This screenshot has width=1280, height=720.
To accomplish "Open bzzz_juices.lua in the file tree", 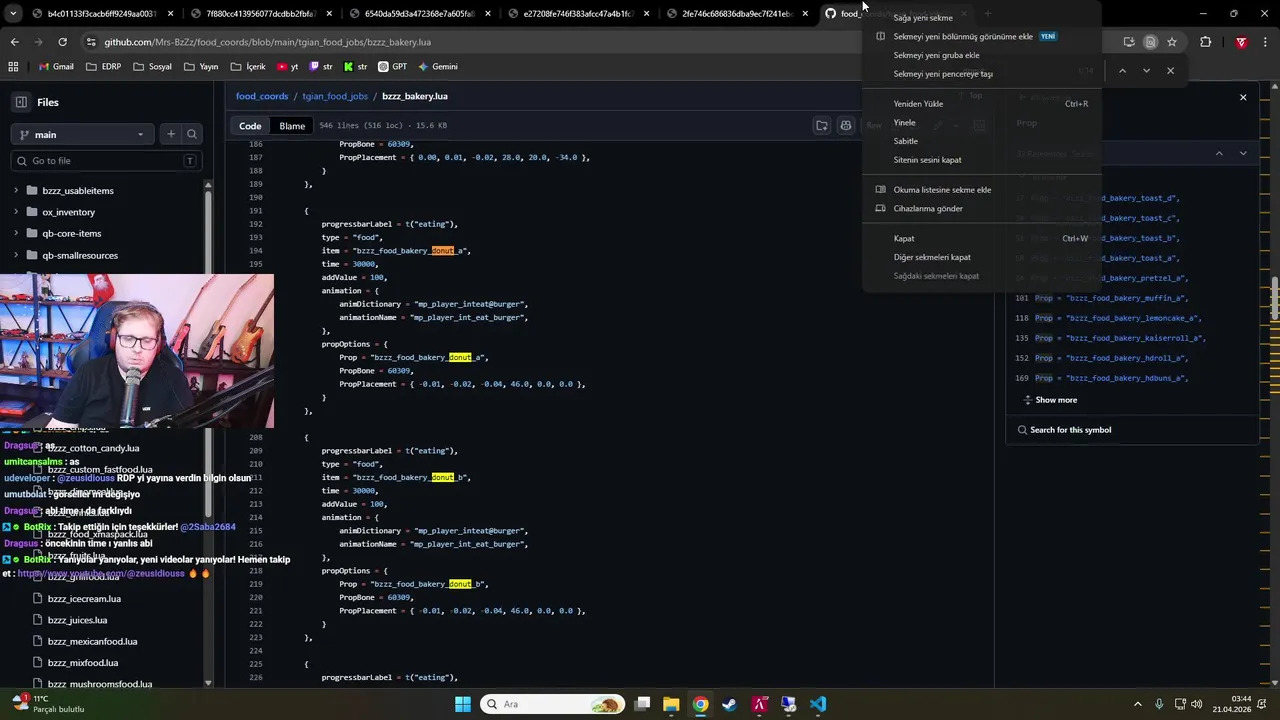I will [77, 620].
